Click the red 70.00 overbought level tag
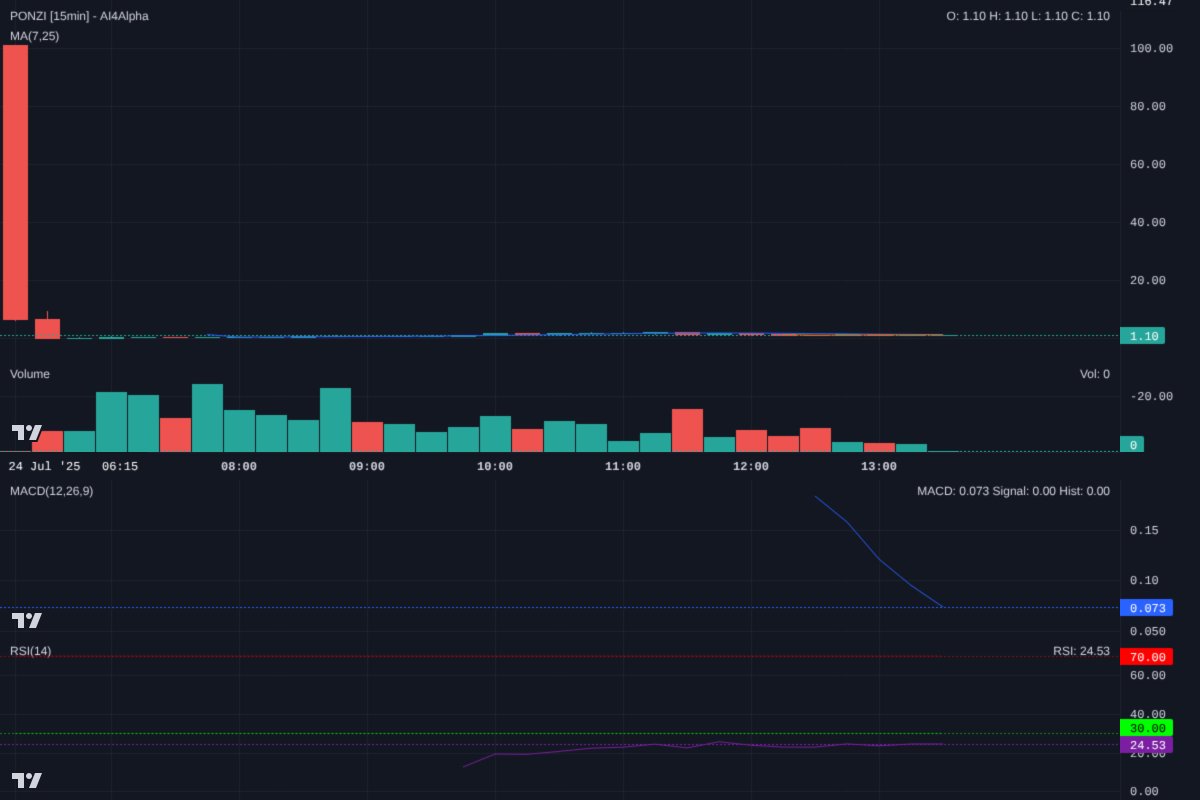1200x800 pixels. pos(1146,657)
